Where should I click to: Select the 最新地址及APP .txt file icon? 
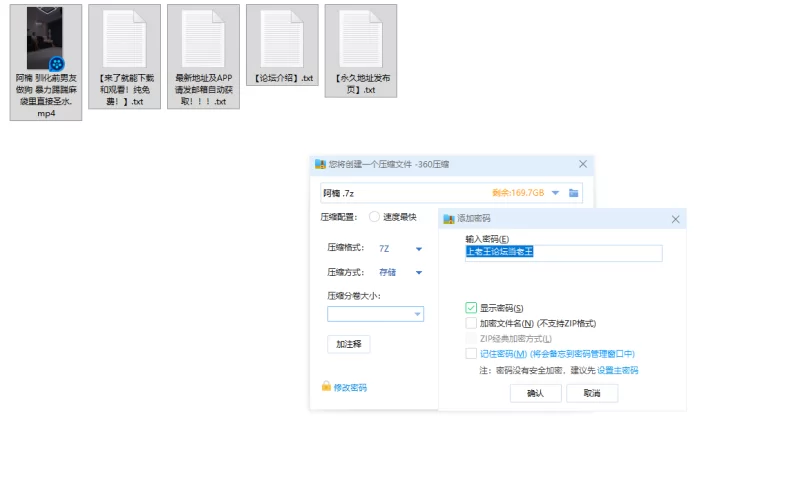pos(203,39)
